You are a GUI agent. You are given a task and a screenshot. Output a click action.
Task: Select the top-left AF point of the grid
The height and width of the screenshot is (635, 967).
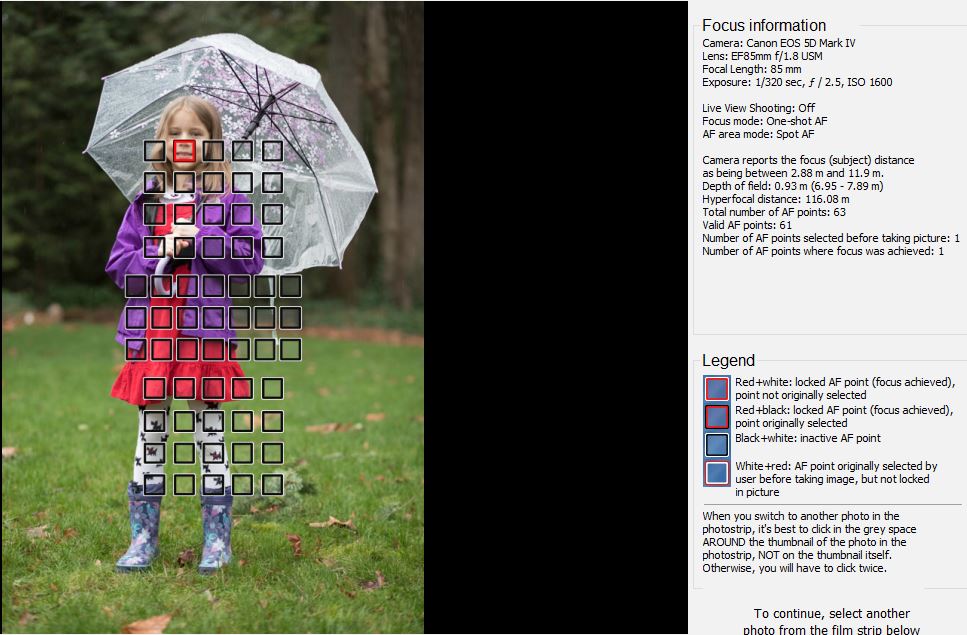[x=154, y=150]
